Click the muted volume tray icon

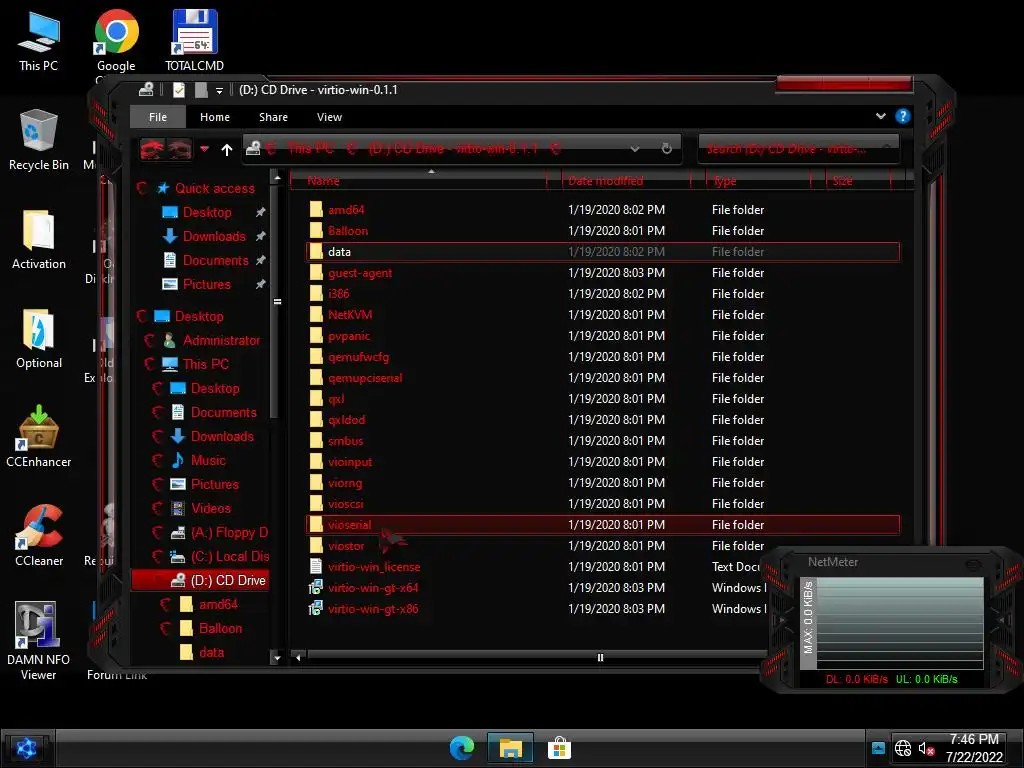926,748
